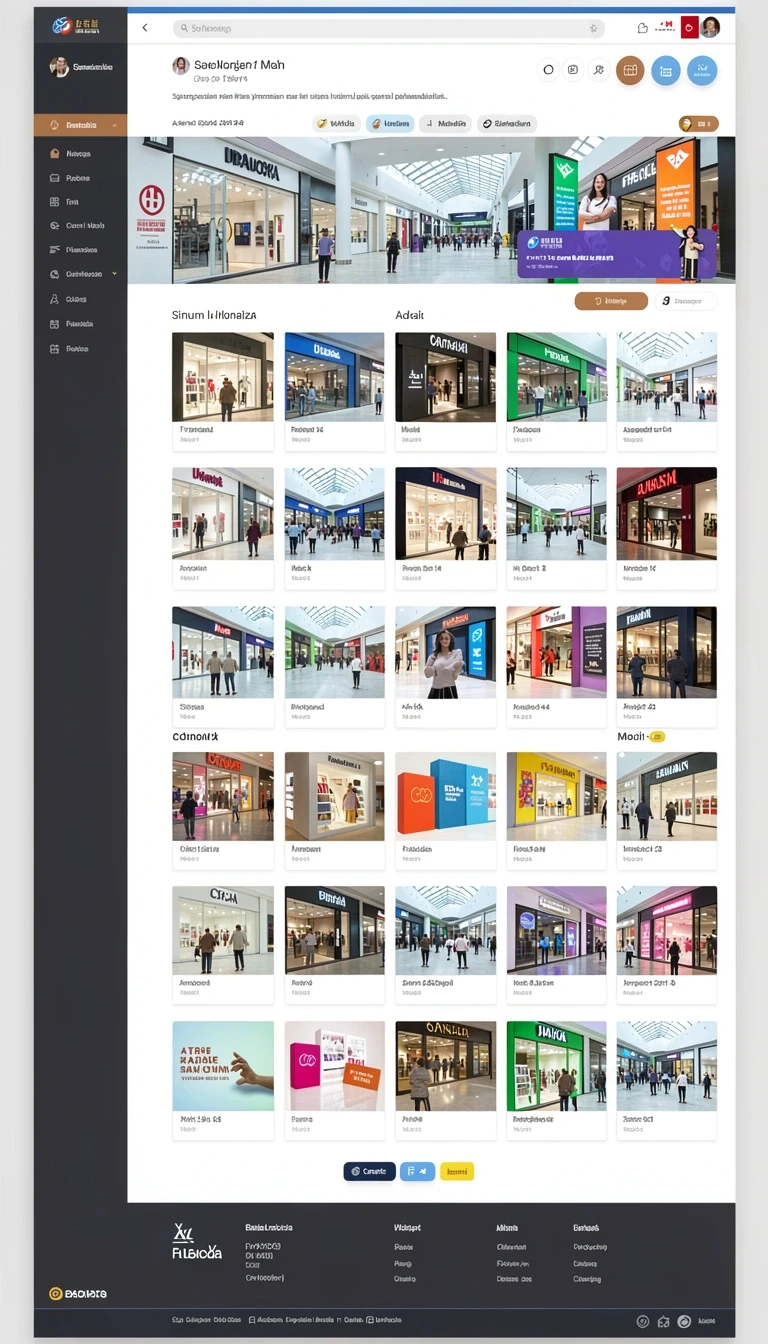This screenshot has width=768, height=1344.
Task: Click the dark navy pagination button
Action: [369, 1171]
